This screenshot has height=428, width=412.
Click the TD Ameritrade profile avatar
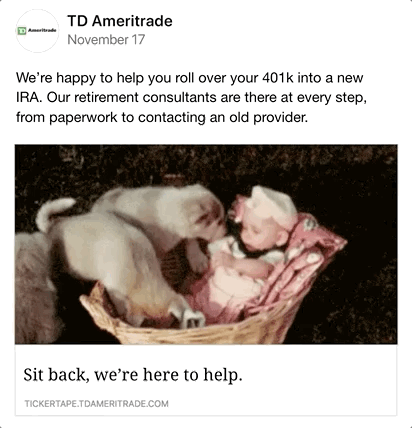[x=37, y=31]
